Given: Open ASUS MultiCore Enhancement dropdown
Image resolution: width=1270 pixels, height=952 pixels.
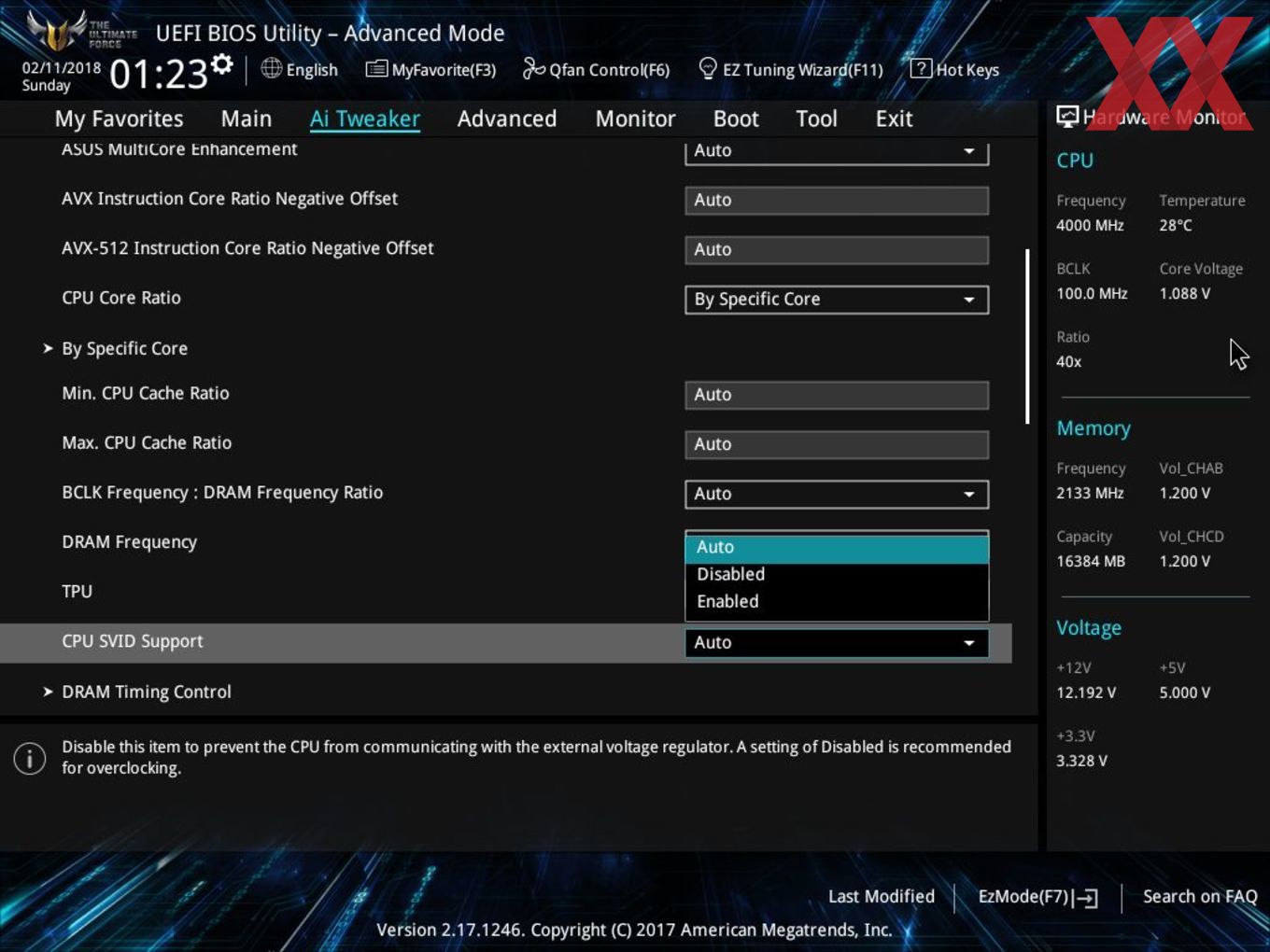Looking at the screenshot, I should (837, 151).
